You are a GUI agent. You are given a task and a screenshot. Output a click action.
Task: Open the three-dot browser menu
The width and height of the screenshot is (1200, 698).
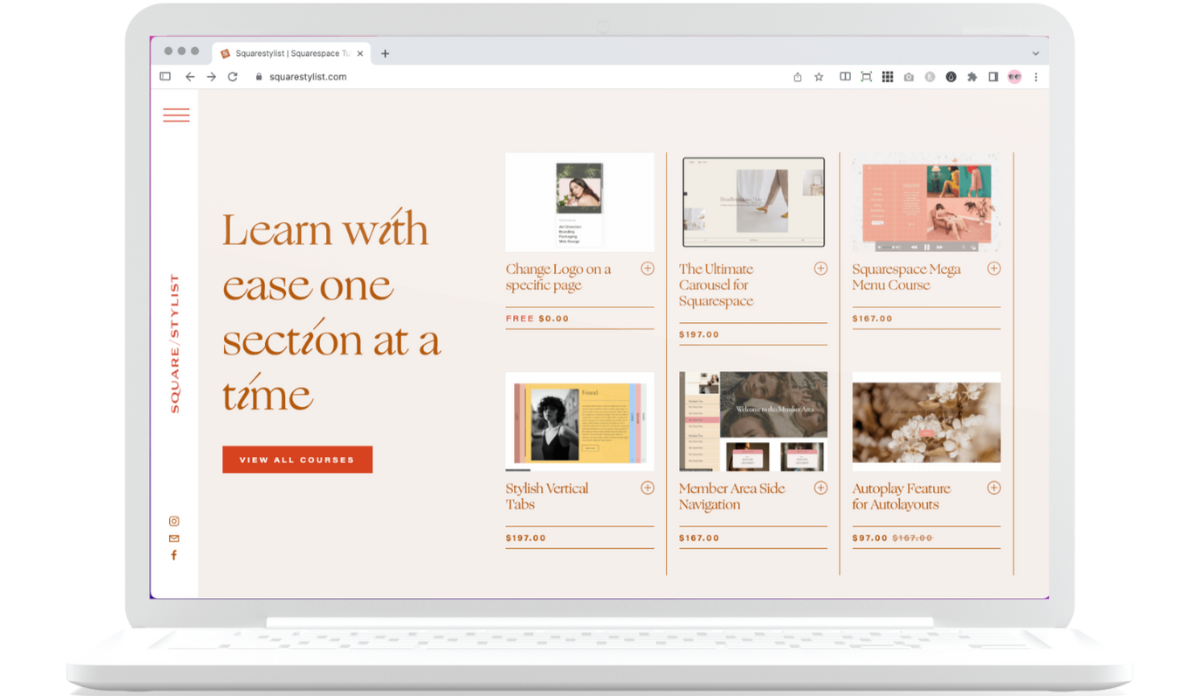(x=1036, y=77)
